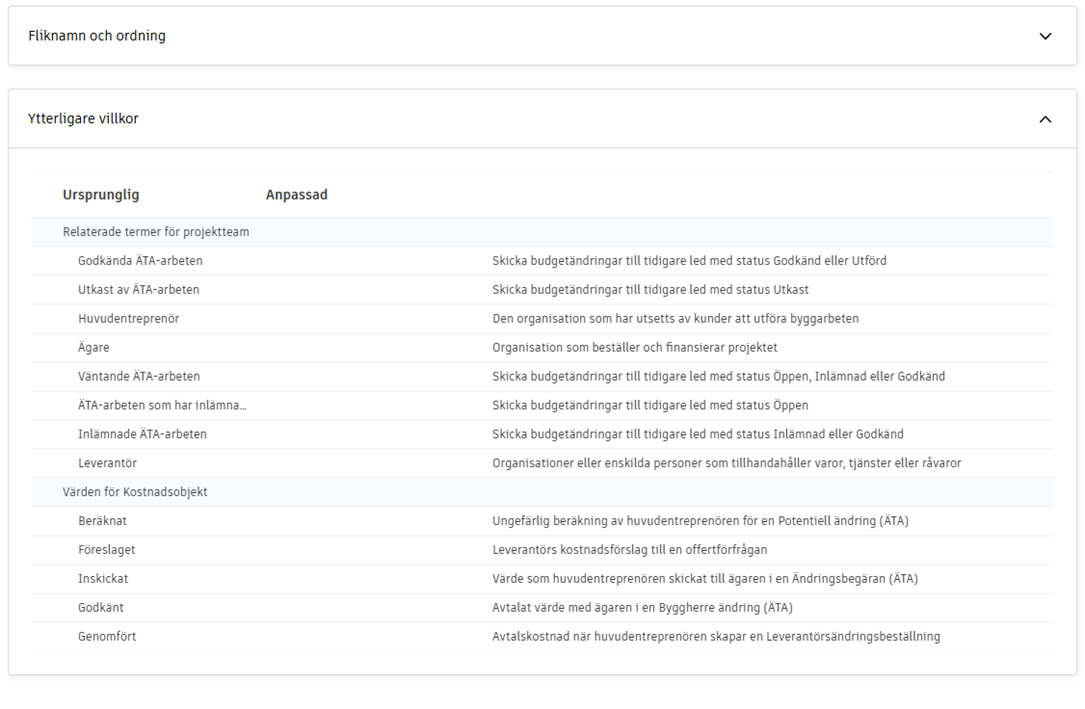Image resolution: width=1085 pixels, height=709 pixels.
Task: Click the Leverantör term row
Action: pos(107,464)
